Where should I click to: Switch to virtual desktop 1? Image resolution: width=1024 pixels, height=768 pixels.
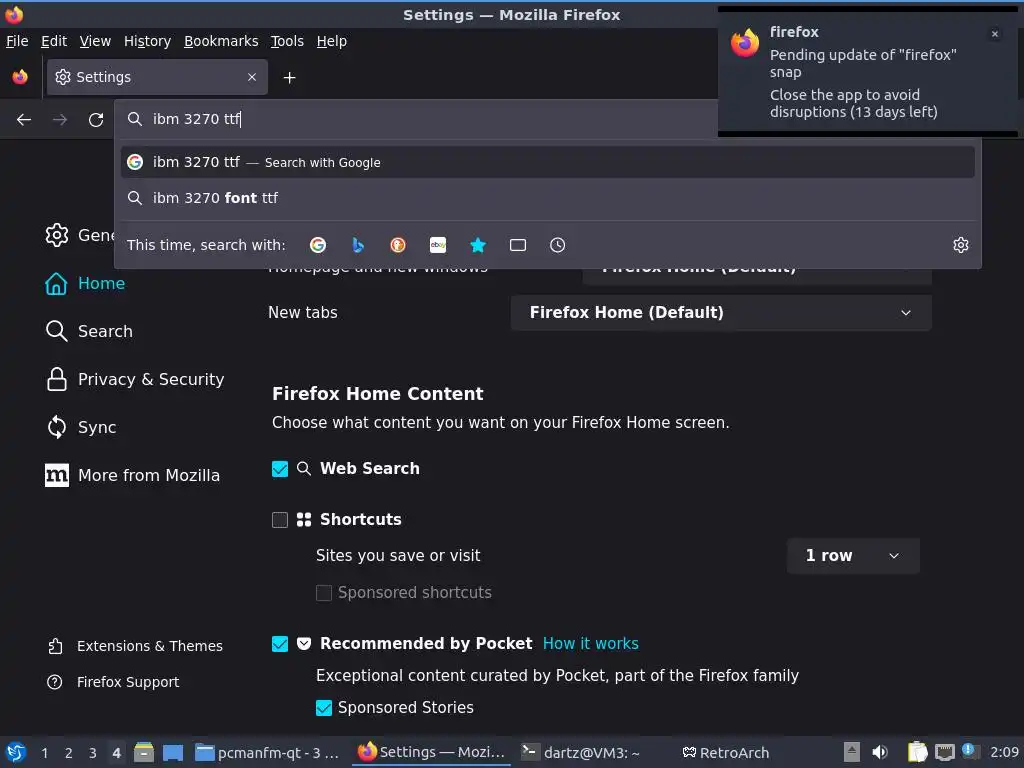coord(44,753)
